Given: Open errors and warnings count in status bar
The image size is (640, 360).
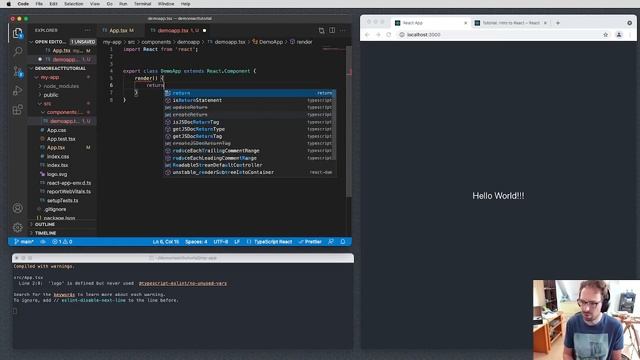Looking at the screenshot, I should [62, 242].
